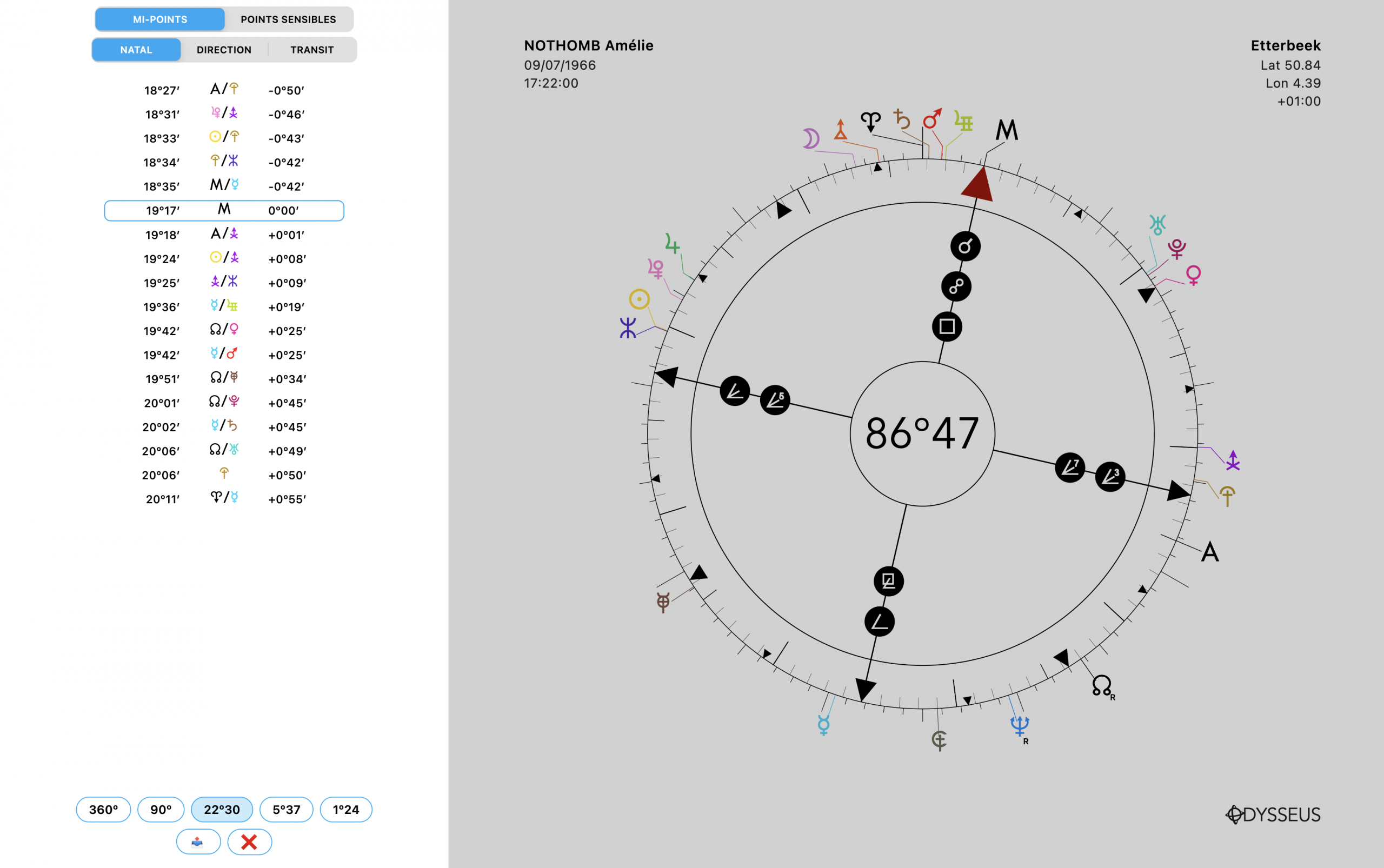Switch dial to 5°37 harmonic
The image size is (1384, 868).
(286, 810)
